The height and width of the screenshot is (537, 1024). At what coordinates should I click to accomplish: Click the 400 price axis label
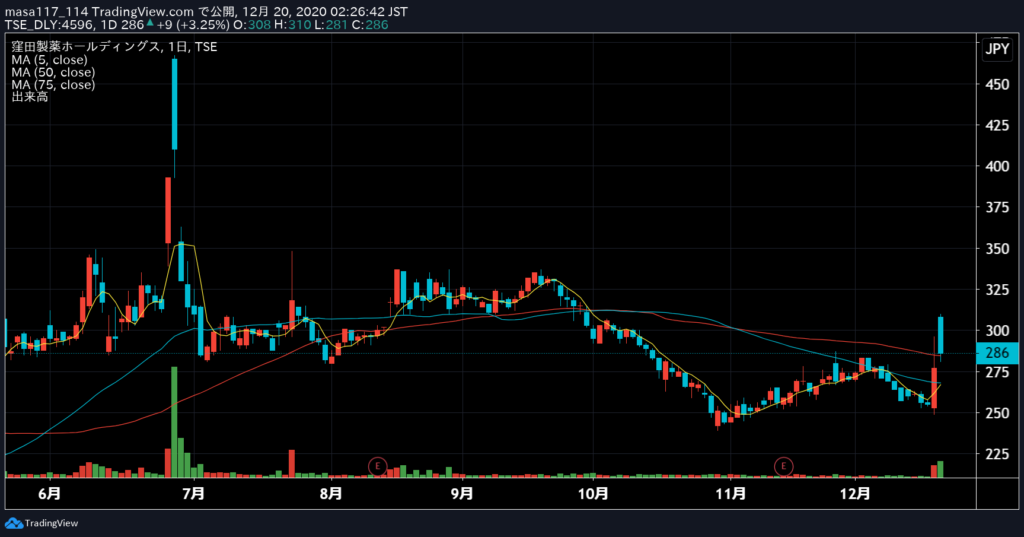pyautogui.click(x=997, y=167)
